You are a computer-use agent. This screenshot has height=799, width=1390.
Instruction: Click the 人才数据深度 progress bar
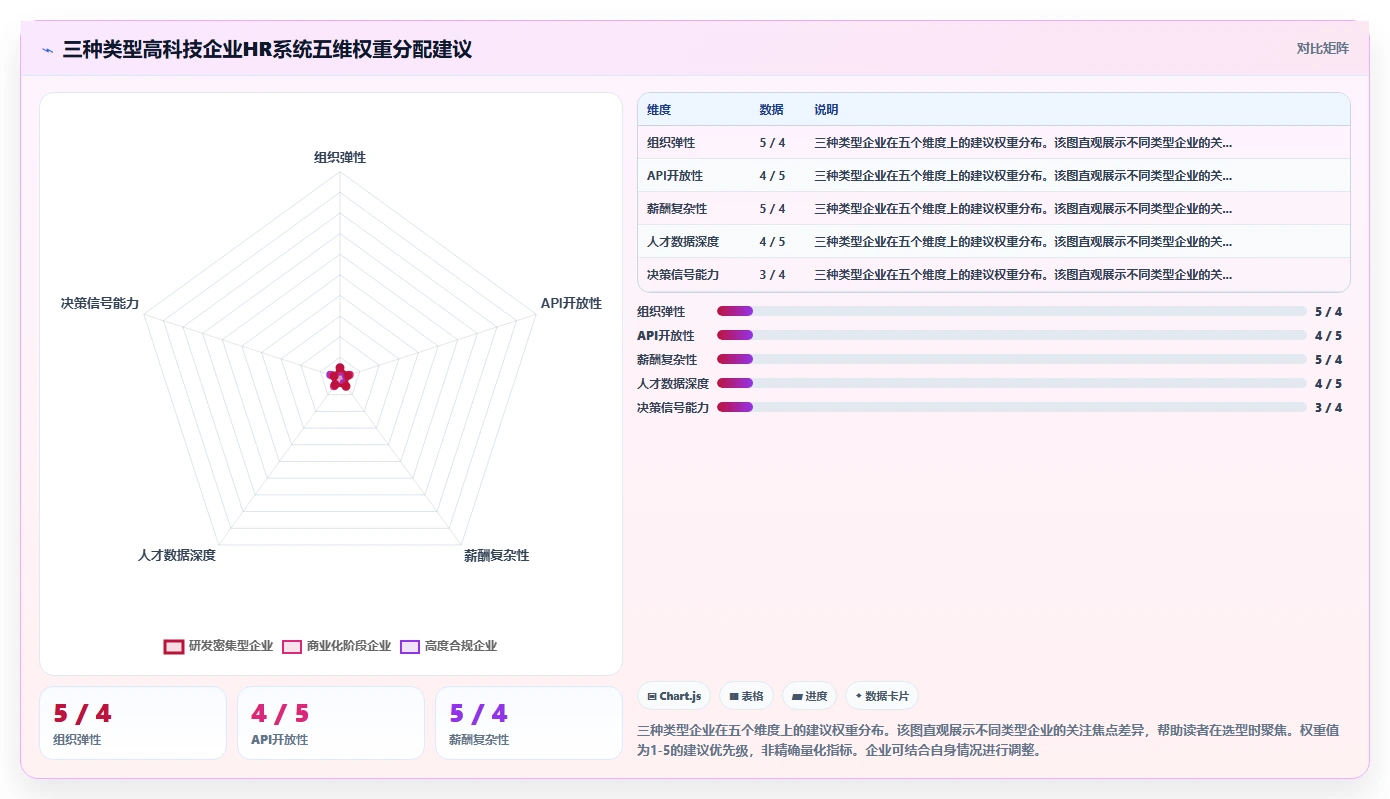(1011, 383)
